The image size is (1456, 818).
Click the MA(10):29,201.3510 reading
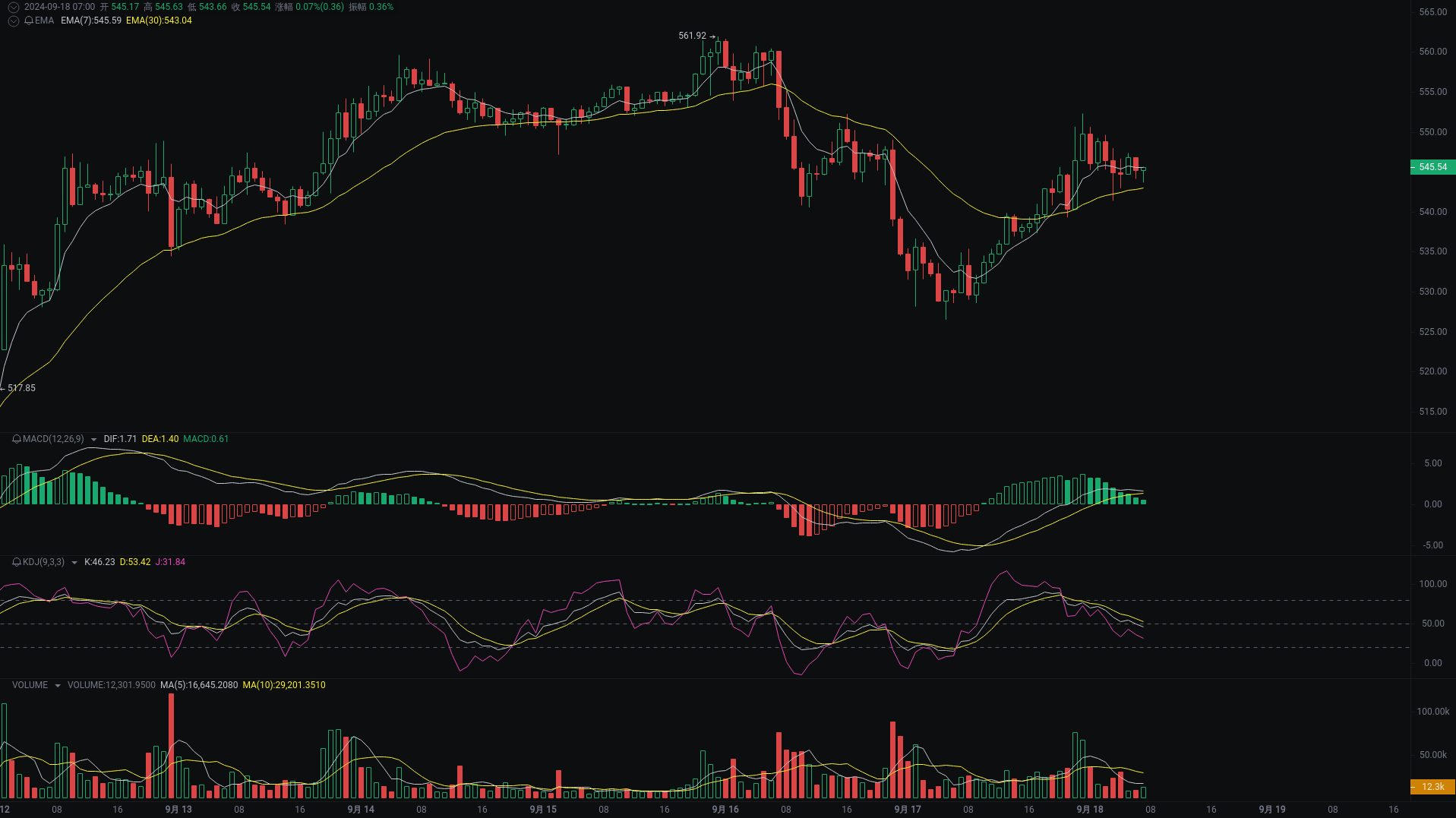[x=284, y=685]
